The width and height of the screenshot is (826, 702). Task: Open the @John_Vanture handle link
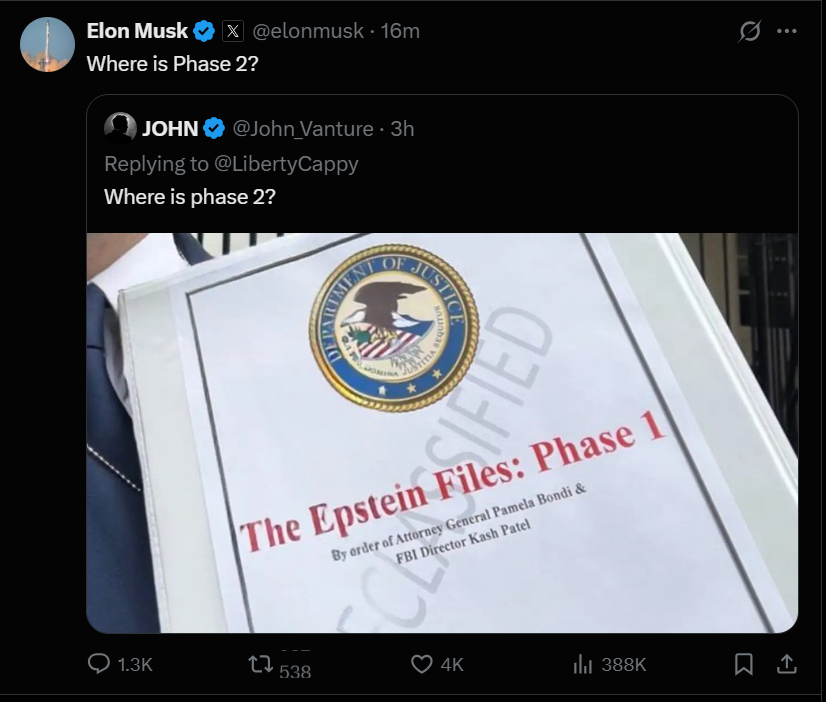(303, 129)
